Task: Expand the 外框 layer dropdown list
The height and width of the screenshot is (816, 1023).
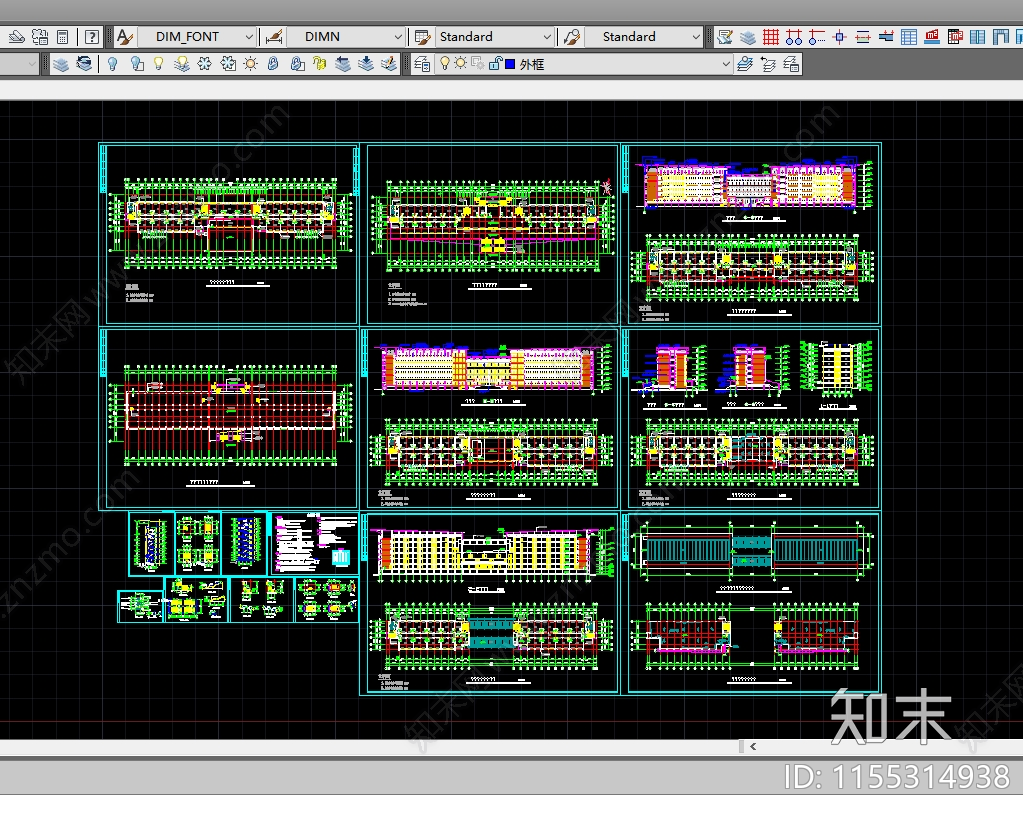Action: (725, 64)
